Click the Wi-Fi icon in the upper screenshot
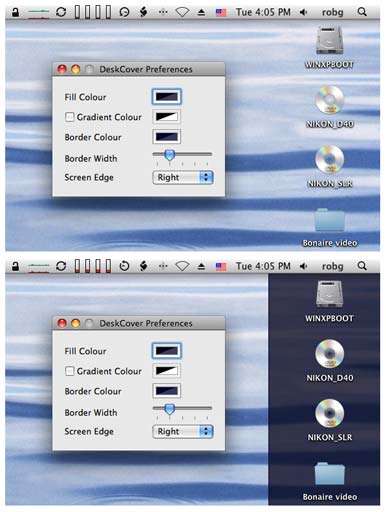 point(182,13)
